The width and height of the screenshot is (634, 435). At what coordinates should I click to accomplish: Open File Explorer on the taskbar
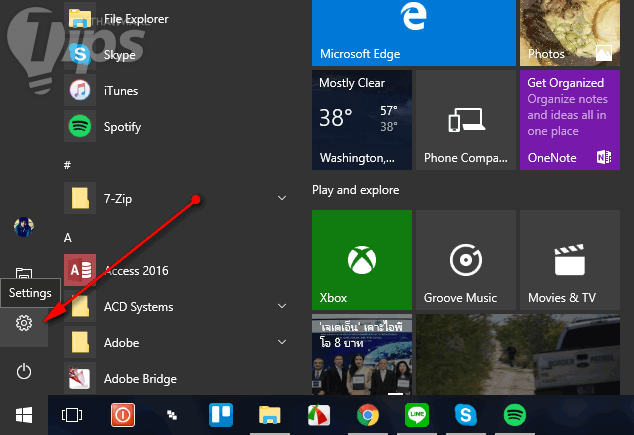coord(270,415)
